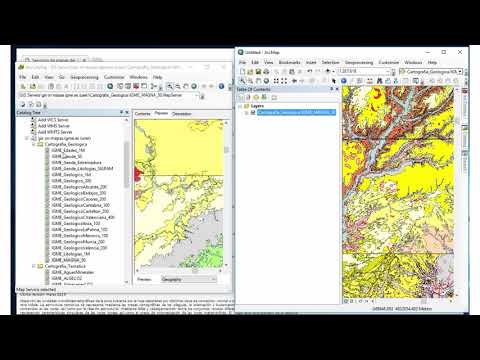Toggle the Cartografia layer visibility checkbox
The height and width of the screenshot is (360, 480).
(253, 113)
